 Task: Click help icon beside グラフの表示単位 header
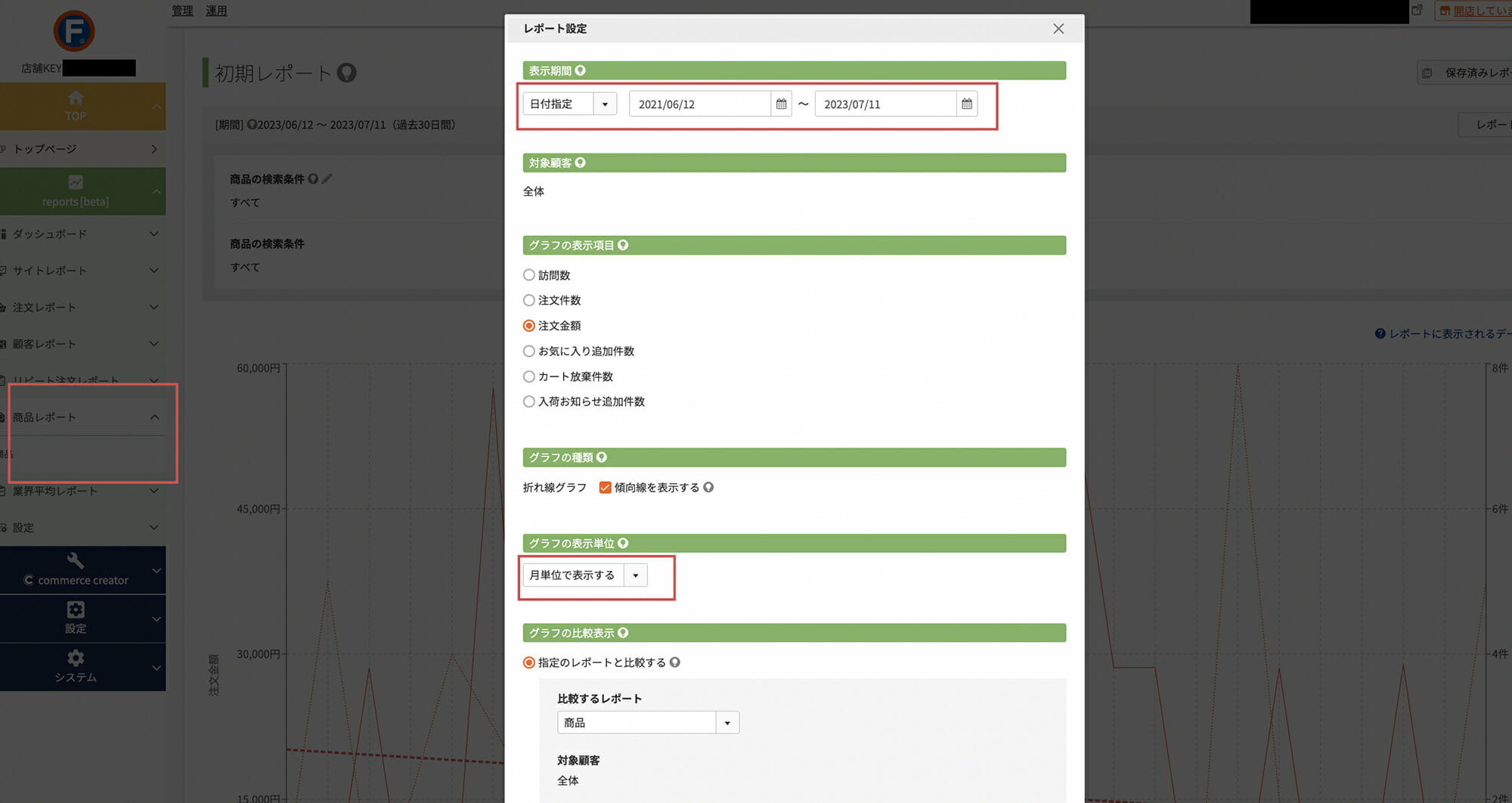point(623,543)
